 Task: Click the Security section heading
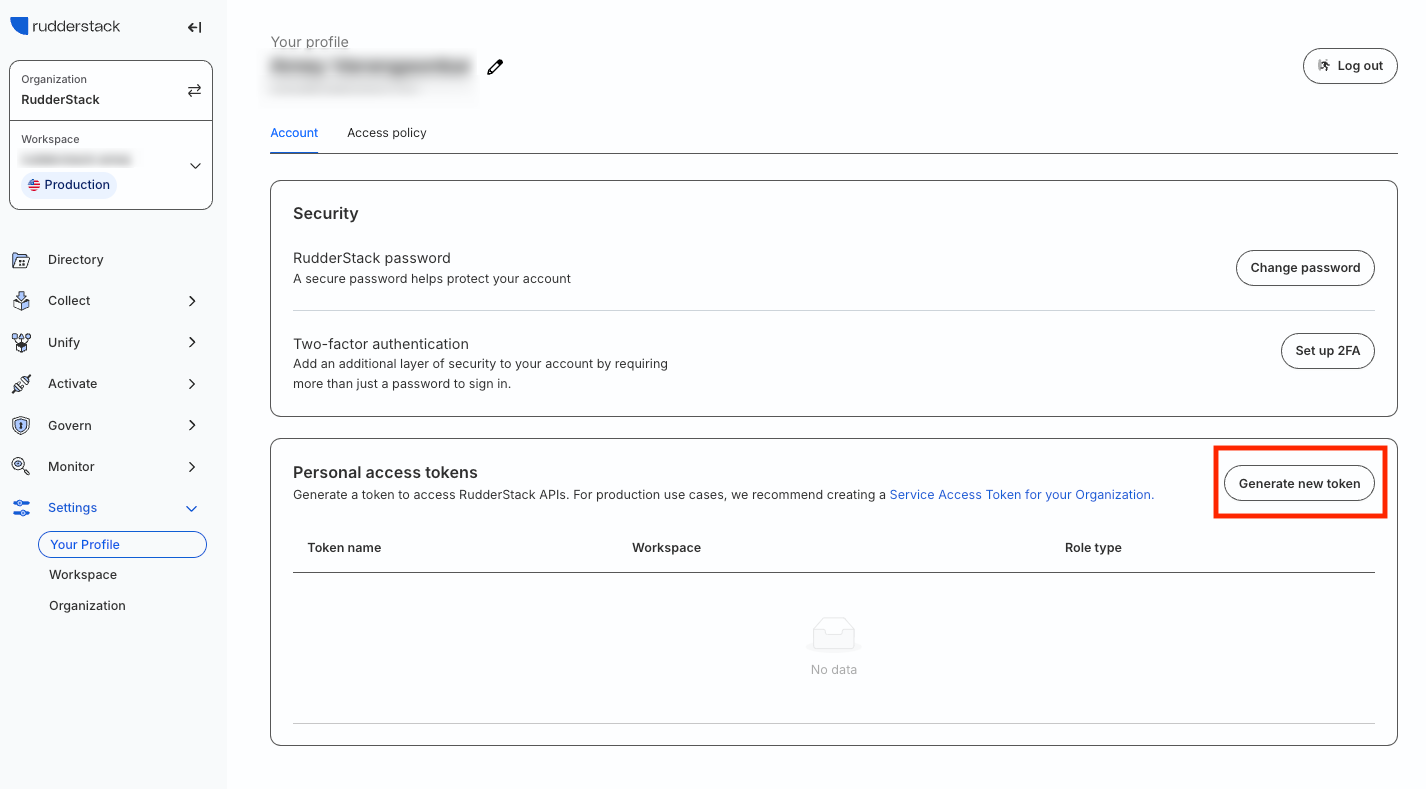coord(325,214)
